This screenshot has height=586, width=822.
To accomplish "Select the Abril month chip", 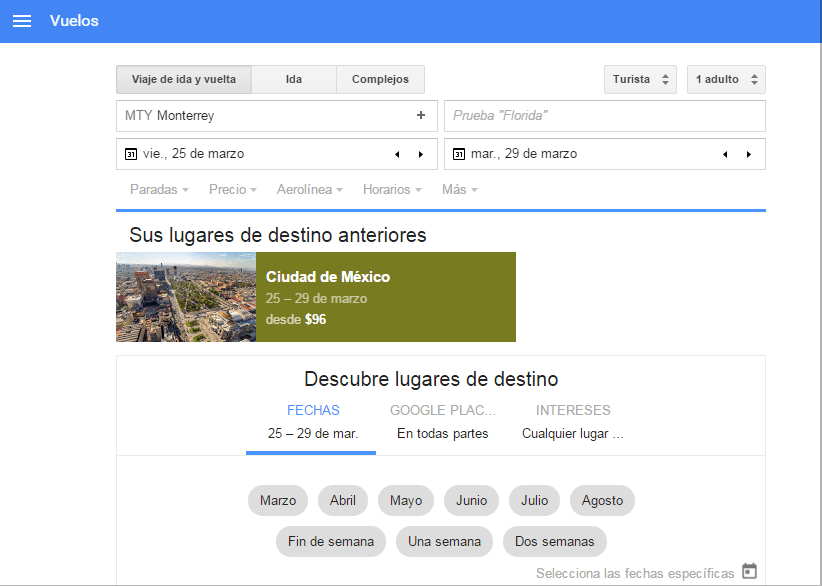I will pyautogui.click(x=342, y=500).
